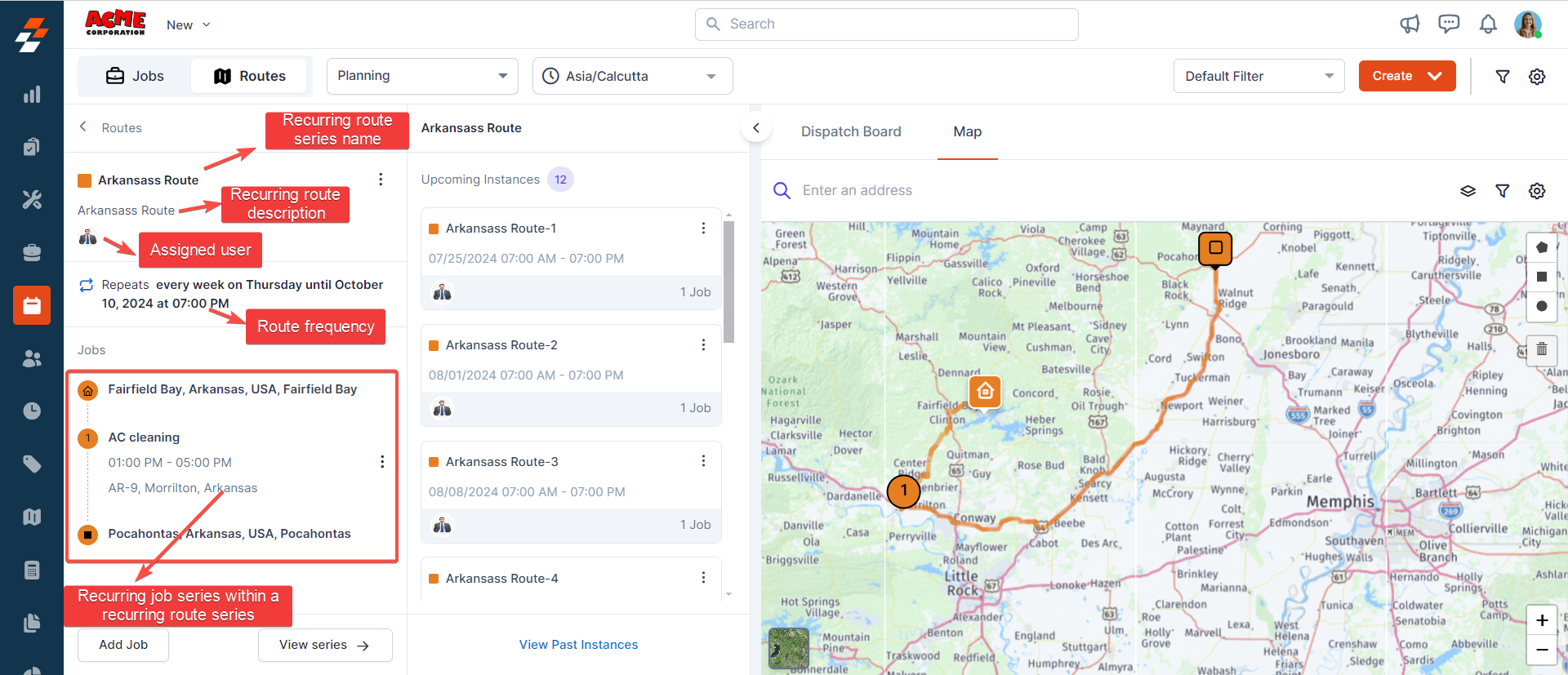Open the scheduling calendar sidebar icon
This screenshot has height=675, width=1568.
[x=32, y=305]
